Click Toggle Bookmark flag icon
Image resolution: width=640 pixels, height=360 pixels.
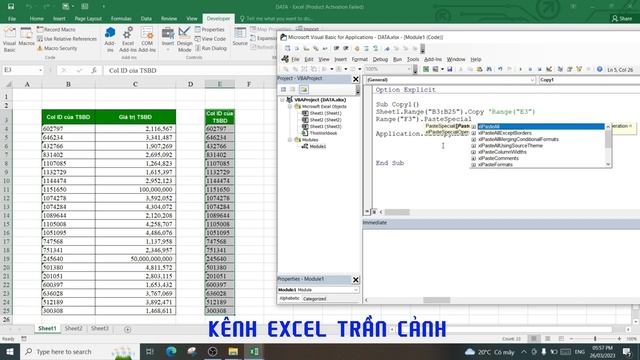click(387, 48)
